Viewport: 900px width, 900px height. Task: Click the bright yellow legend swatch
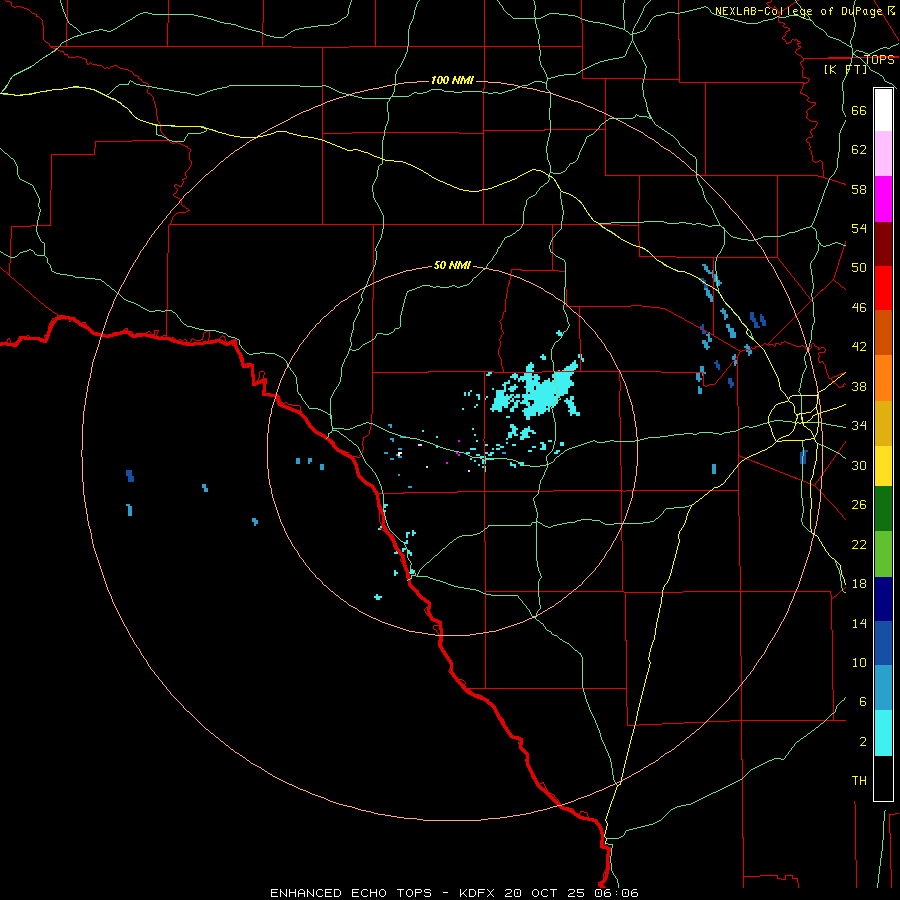(x=883, y=466)
